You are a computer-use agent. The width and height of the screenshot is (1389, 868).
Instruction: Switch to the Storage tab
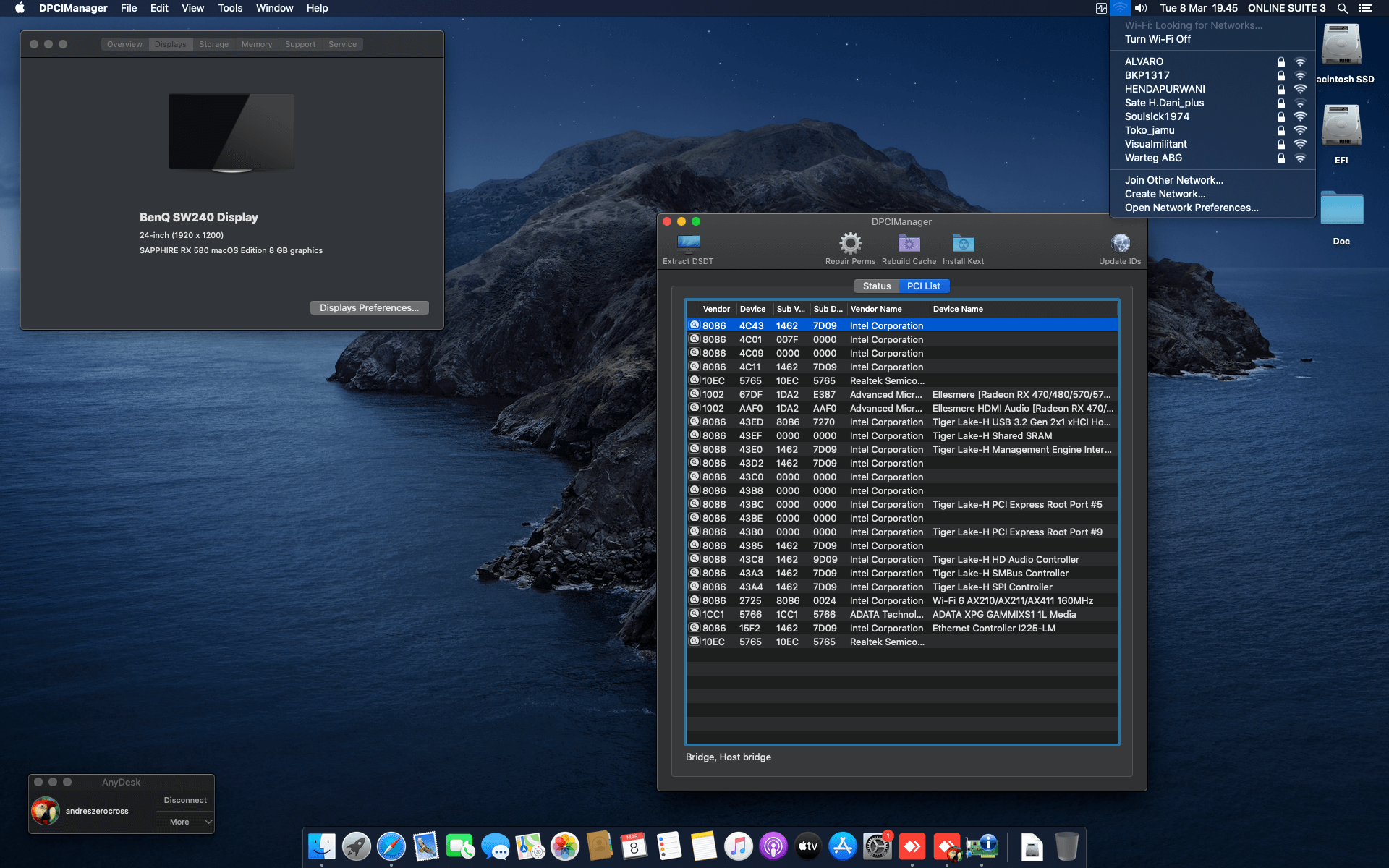pyautogui.click(x=213, y=44)
